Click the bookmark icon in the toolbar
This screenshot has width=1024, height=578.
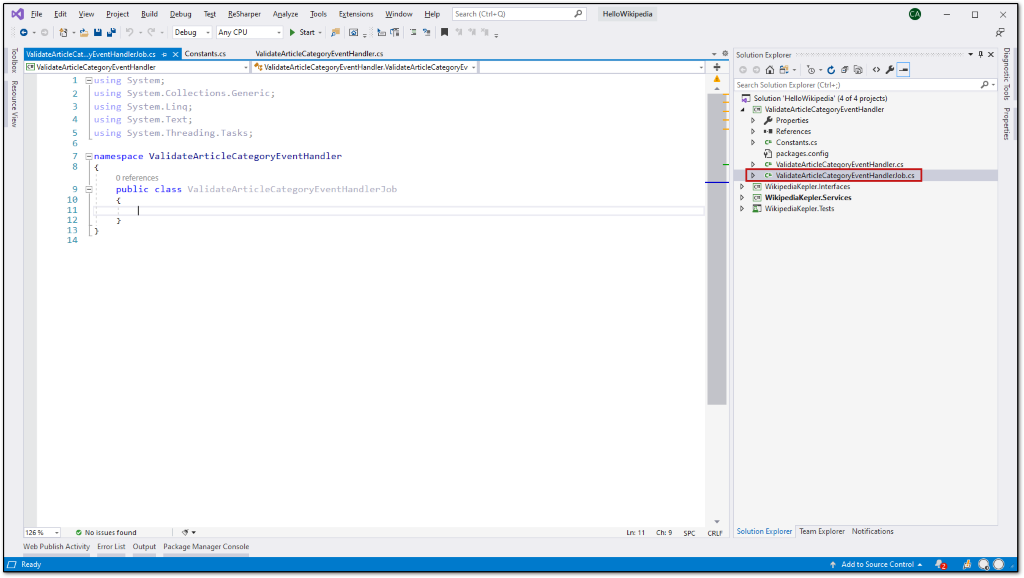[444, 32]
